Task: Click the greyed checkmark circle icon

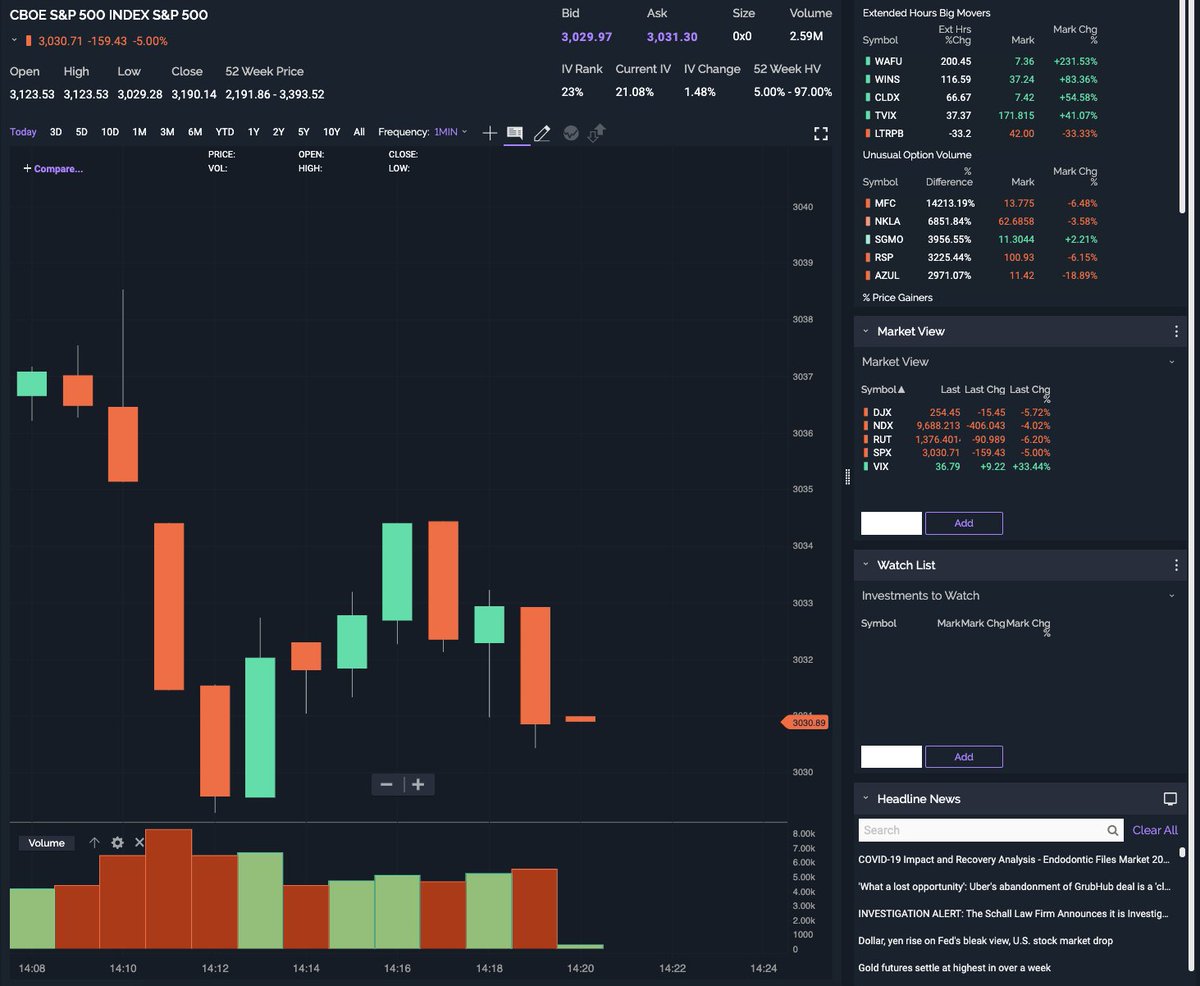Action: (571, 133)
